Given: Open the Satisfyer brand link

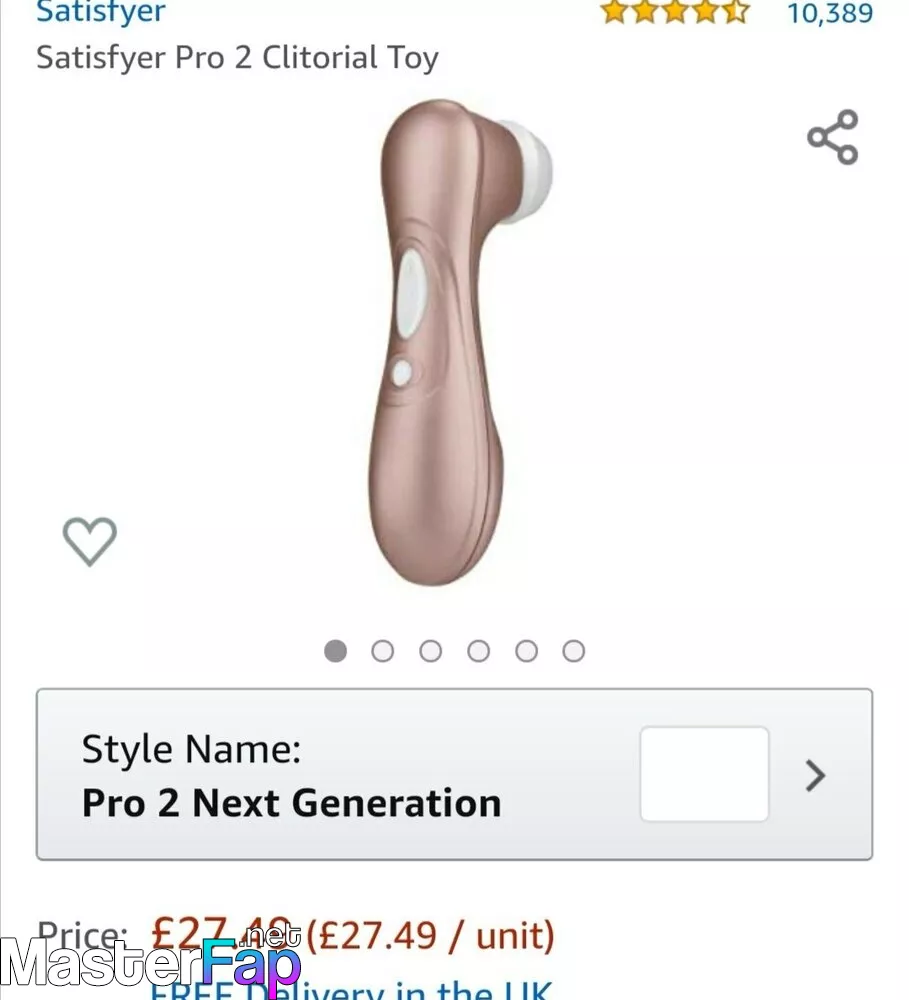Looking at the screenshot, I should [101, 14].
